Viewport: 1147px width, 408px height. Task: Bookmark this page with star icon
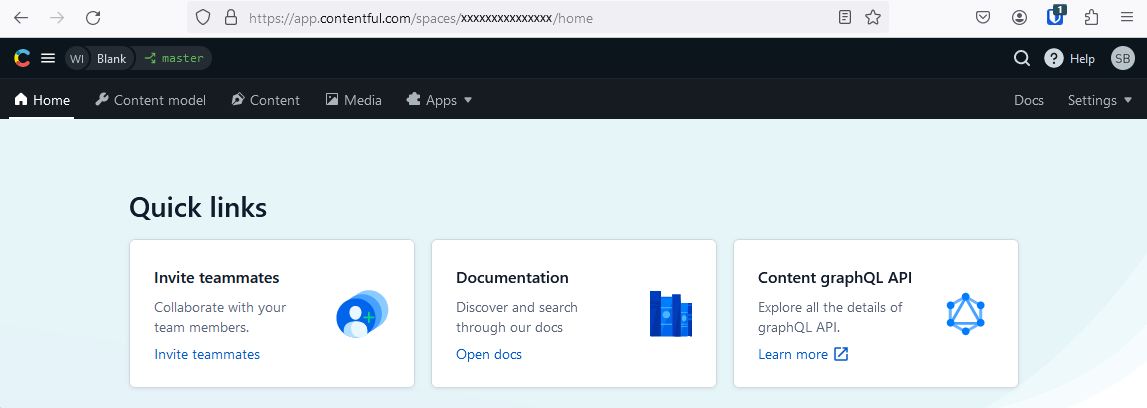pyautogui.click(x=873, y=18)
